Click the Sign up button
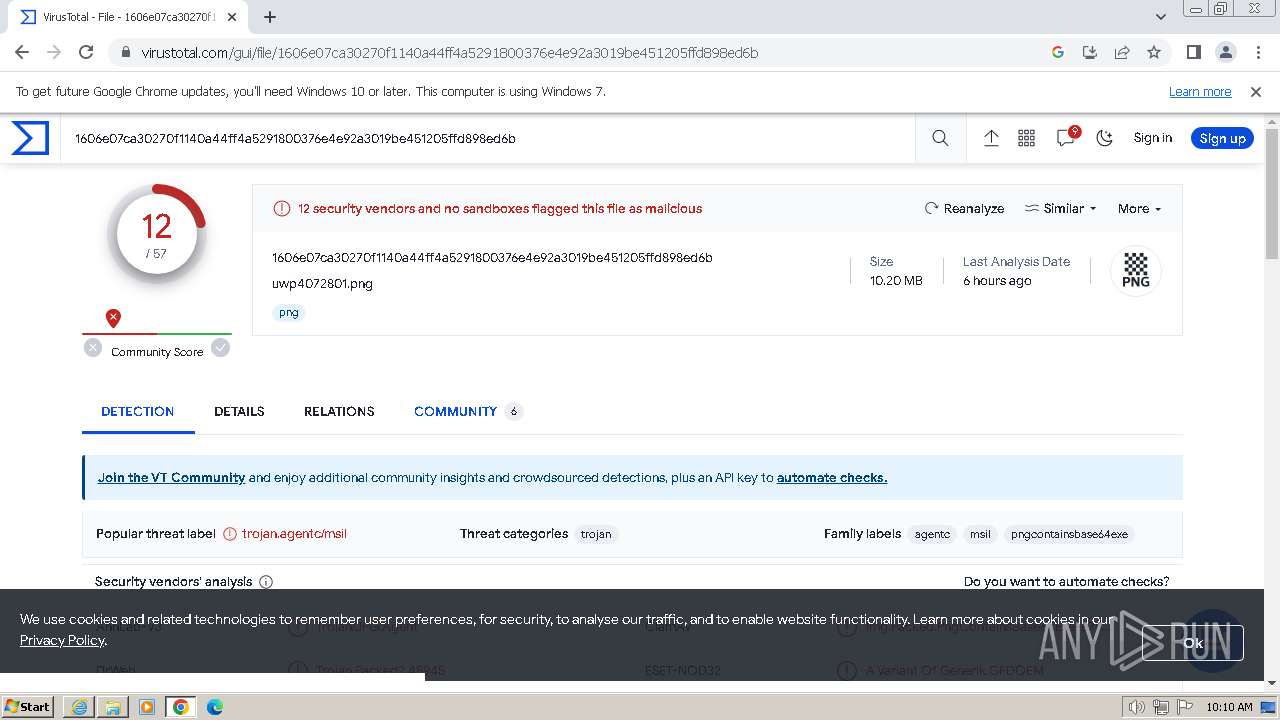The width and height of the screenshot is (1280, 720). click(x=1222, y=138)
